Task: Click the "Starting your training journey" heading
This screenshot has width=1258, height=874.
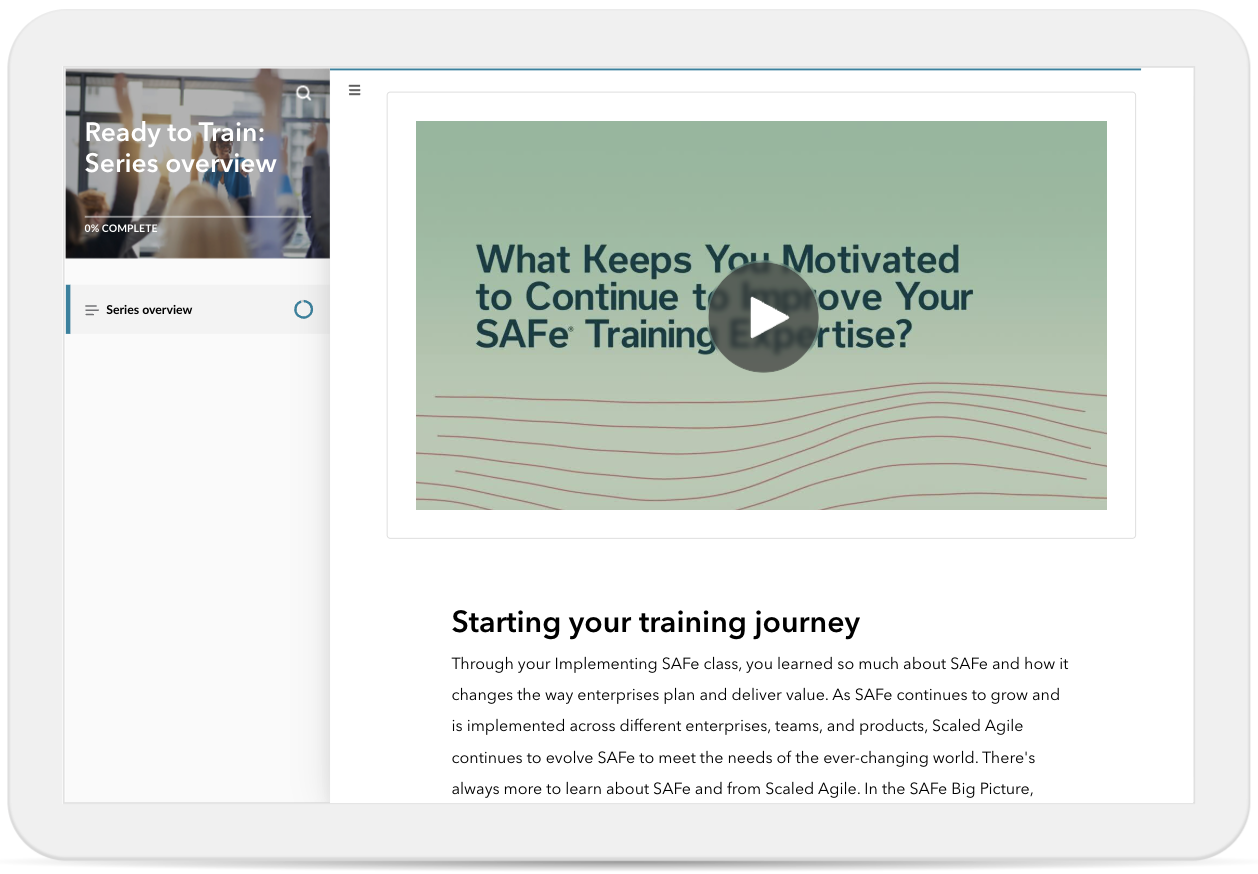Action: click(x=656, y=622)
